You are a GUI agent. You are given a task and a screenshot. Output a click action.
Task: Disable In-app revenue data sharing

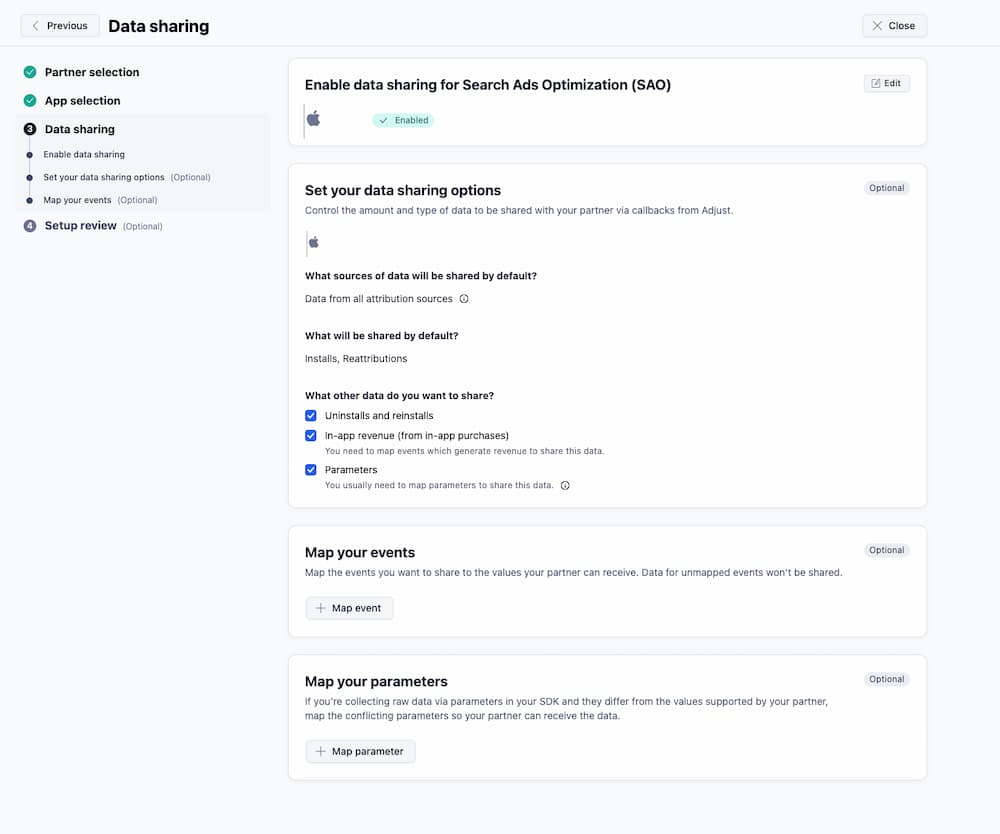point(311,435)
